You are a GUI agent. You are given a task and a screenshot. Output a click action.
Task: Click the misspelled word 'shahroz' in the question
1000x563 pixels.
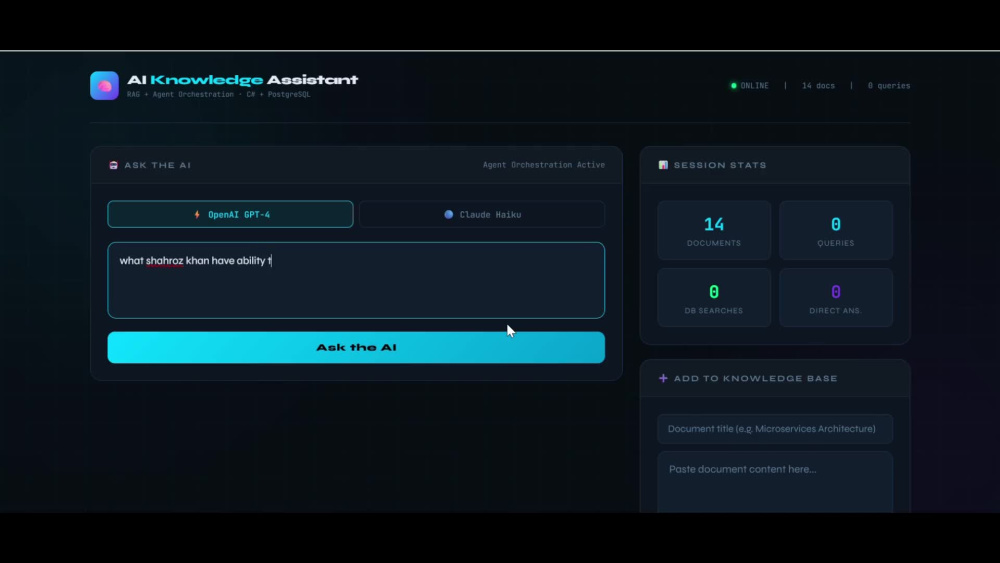(165, 261)
